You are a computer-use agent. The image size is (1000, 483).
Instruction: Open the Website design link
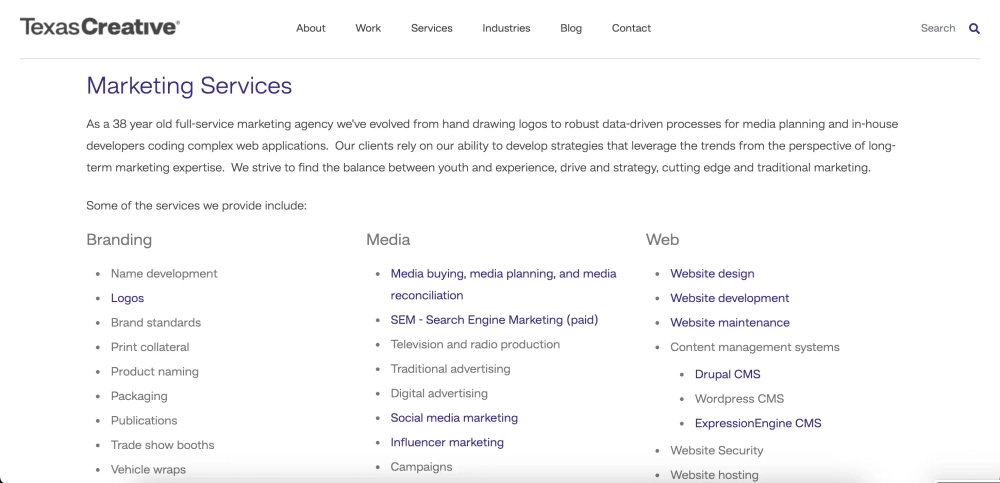(x=712, y=274)
